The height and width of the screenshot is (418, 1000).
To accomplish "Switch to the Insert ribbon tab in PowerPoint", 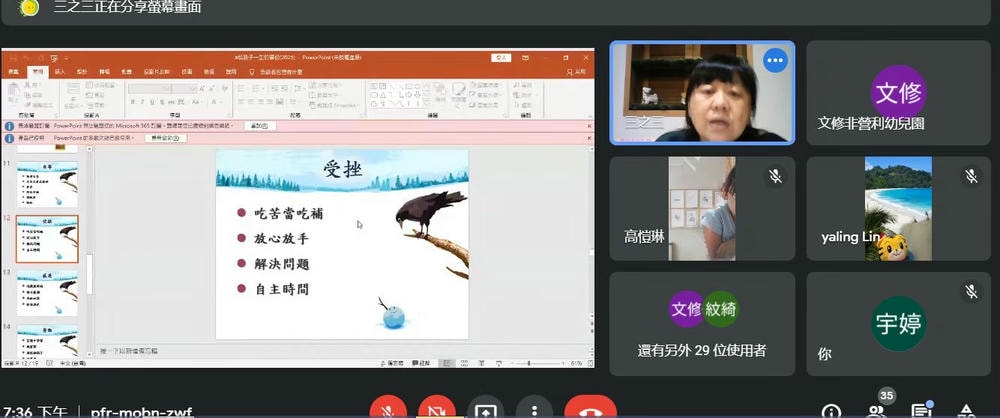I will [x=60, y=72].
